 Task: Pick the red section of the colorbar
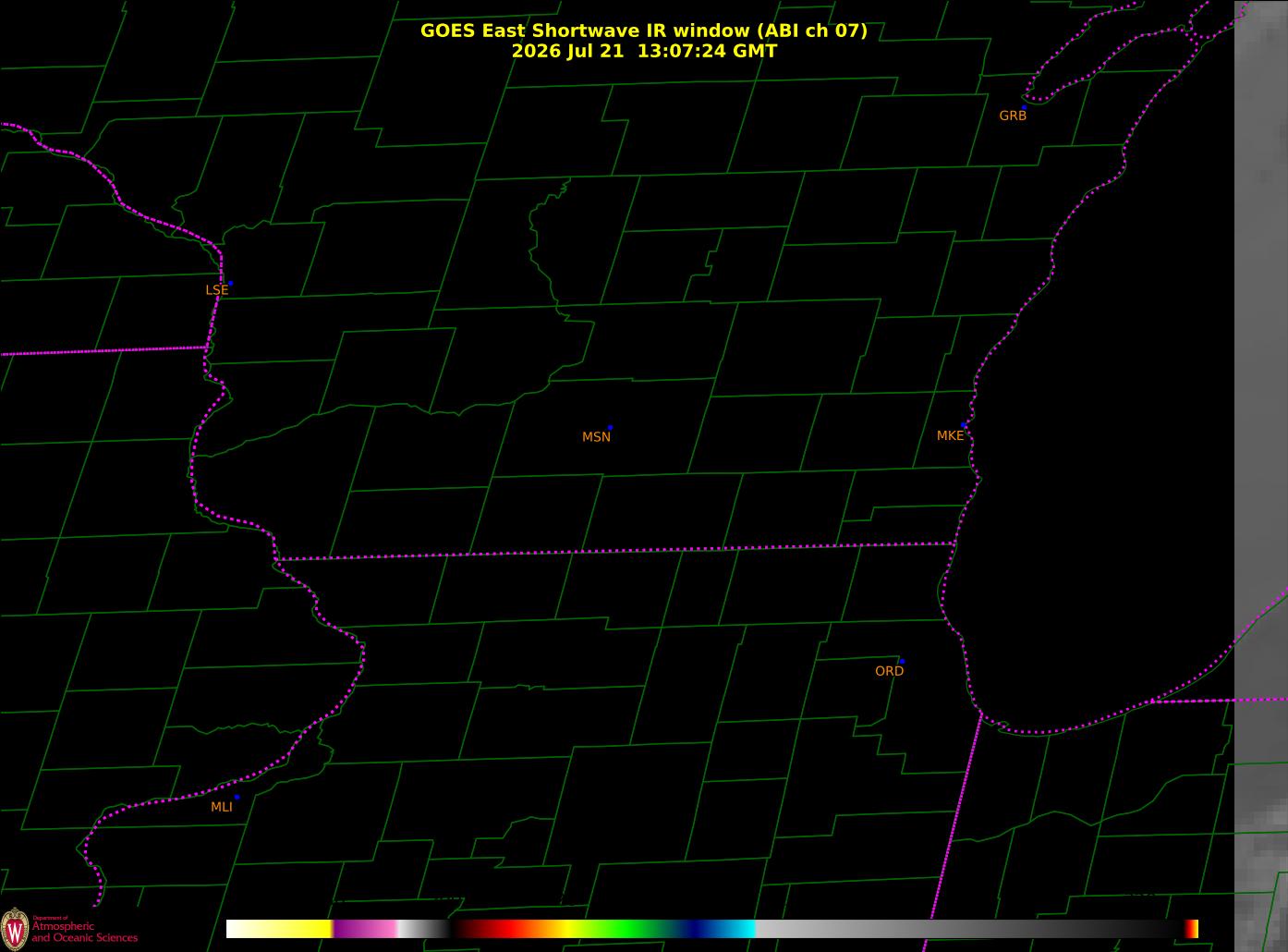[499, 929]
